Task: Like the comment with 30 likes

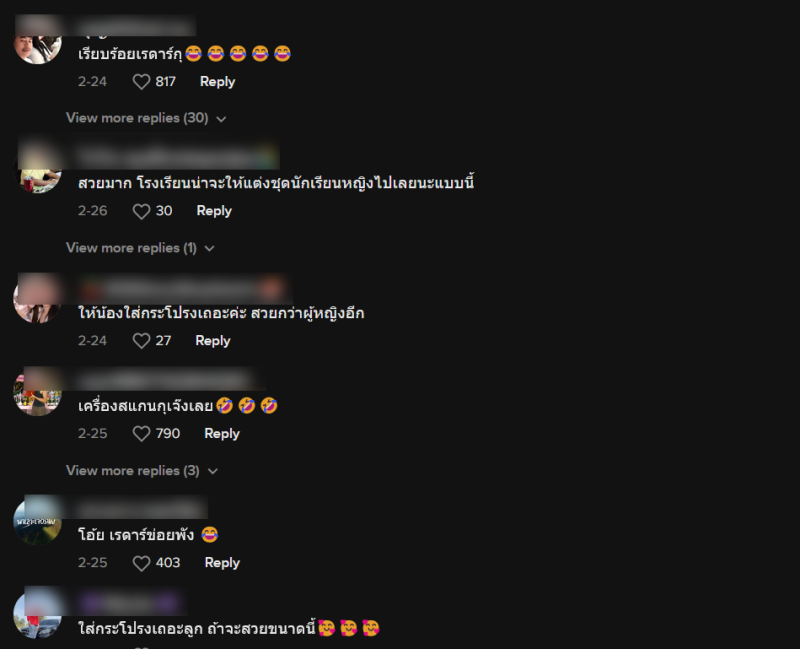Action: point(141,211)
